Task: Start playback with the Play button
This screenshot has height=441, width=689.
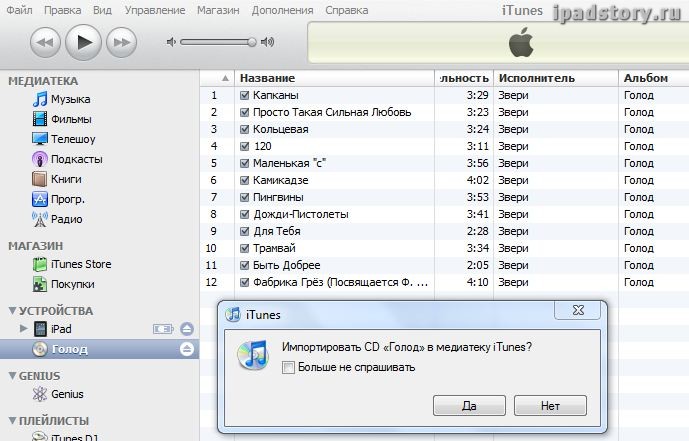Action: tap(83, 42)
